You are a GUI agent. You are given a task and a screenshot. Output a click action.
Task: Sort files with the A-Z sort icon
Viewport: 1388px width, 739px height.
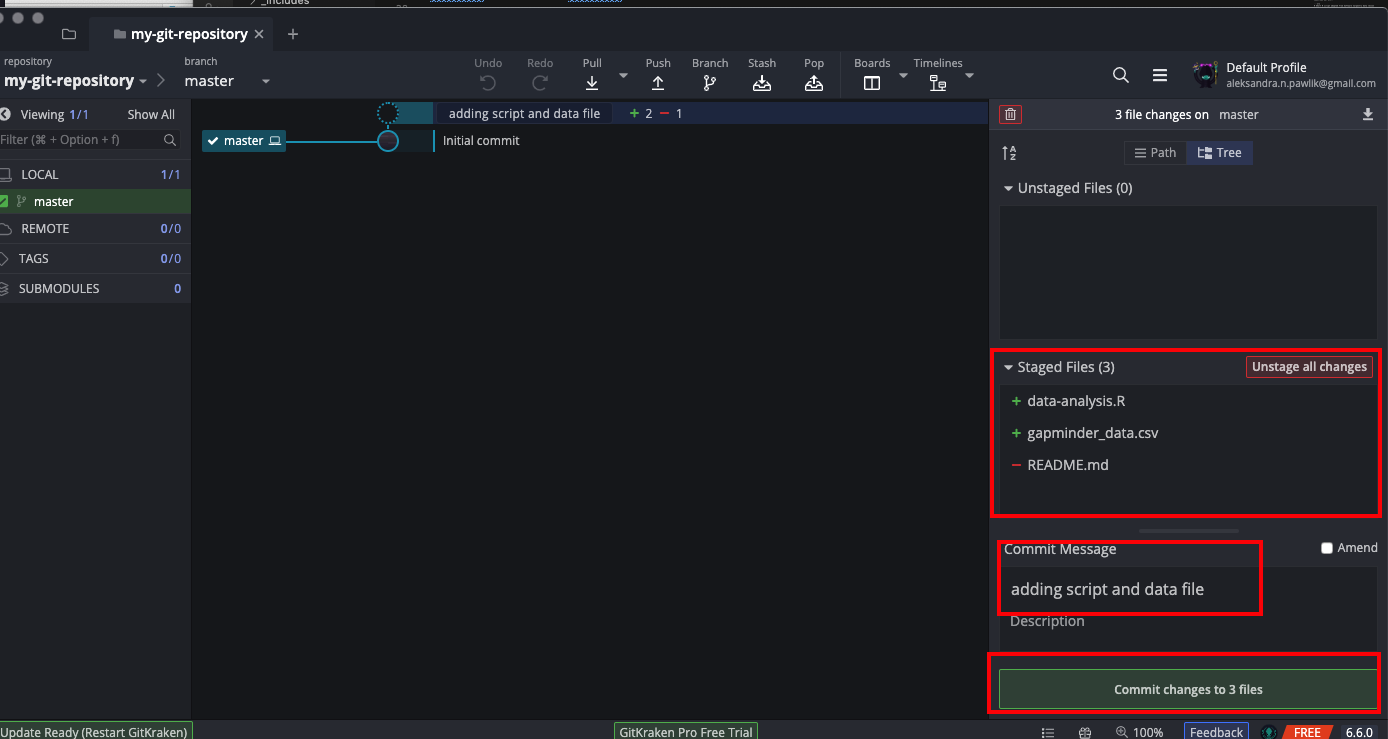(x=1009, y=153)
